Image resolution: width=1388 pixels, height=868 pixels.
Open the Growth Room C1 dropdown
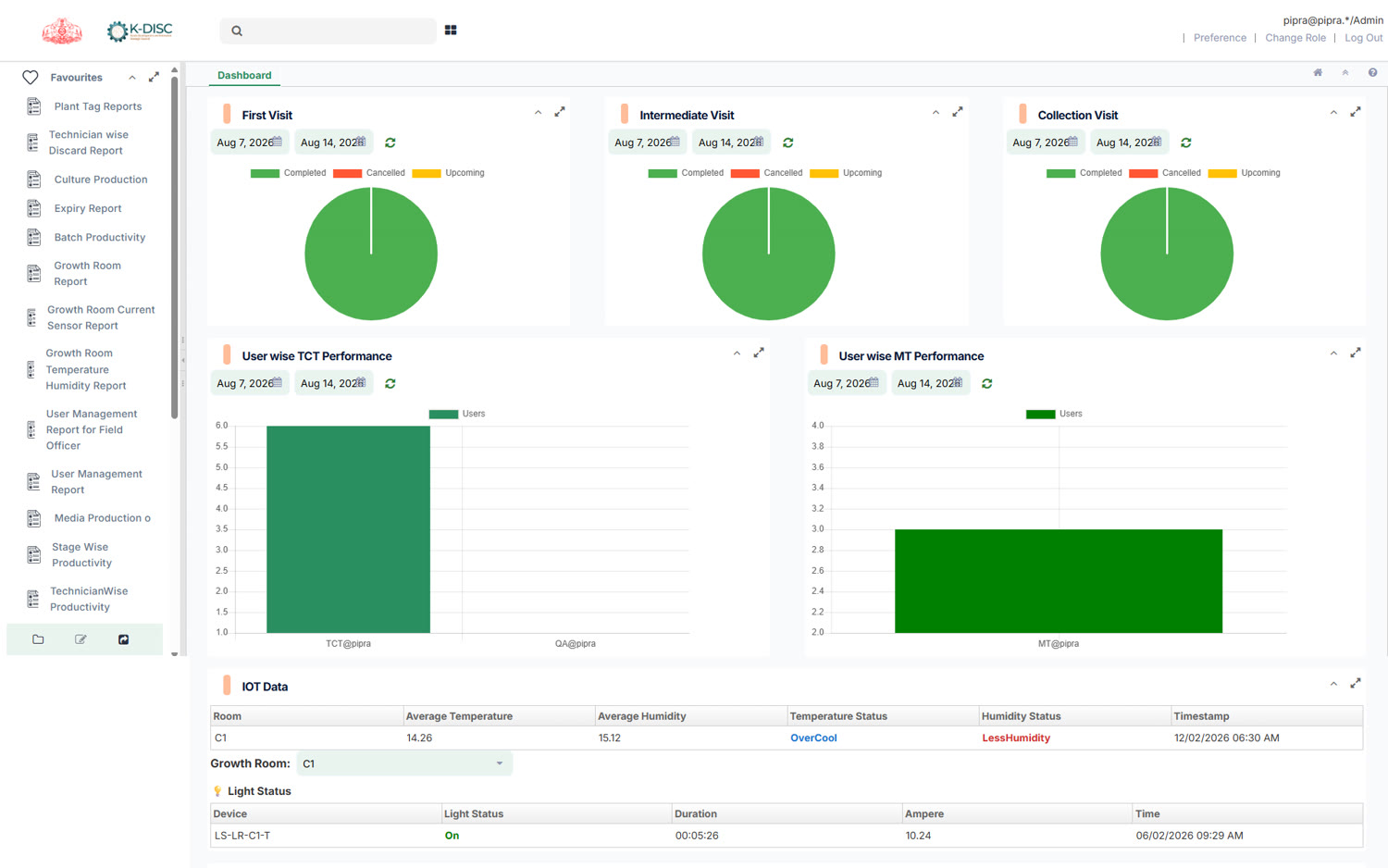(404, 763)
